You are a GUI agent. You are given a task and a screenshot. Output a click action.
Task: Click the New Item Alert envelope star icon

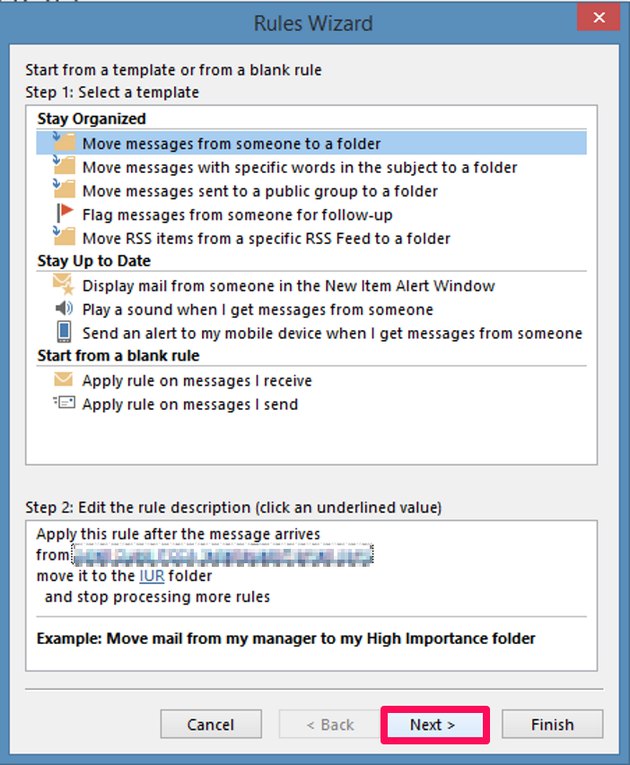click(x=63, y=284)
